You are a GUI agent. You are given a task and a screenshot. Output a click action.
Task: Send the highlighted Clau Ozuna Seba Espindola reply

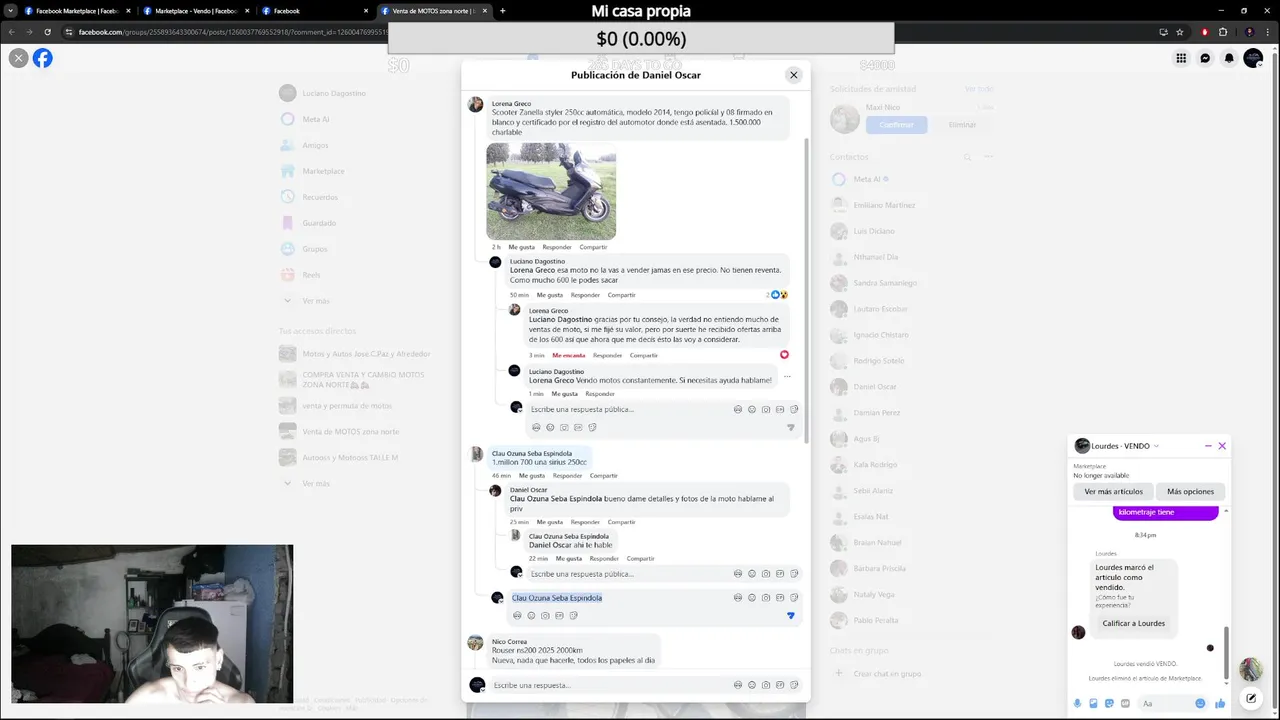[x=790, y=615]
